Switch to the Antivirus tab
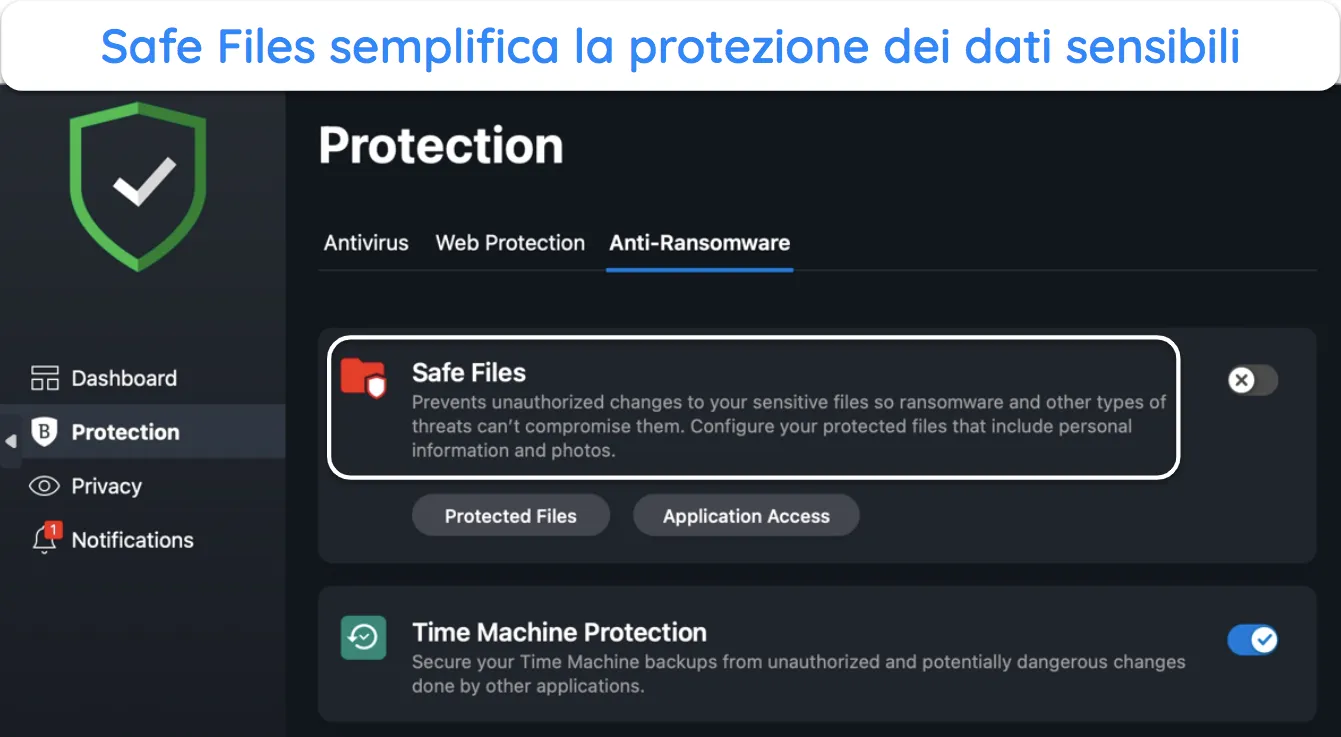The width and height of the screenshot is (1341, 737). pos(366,243)
